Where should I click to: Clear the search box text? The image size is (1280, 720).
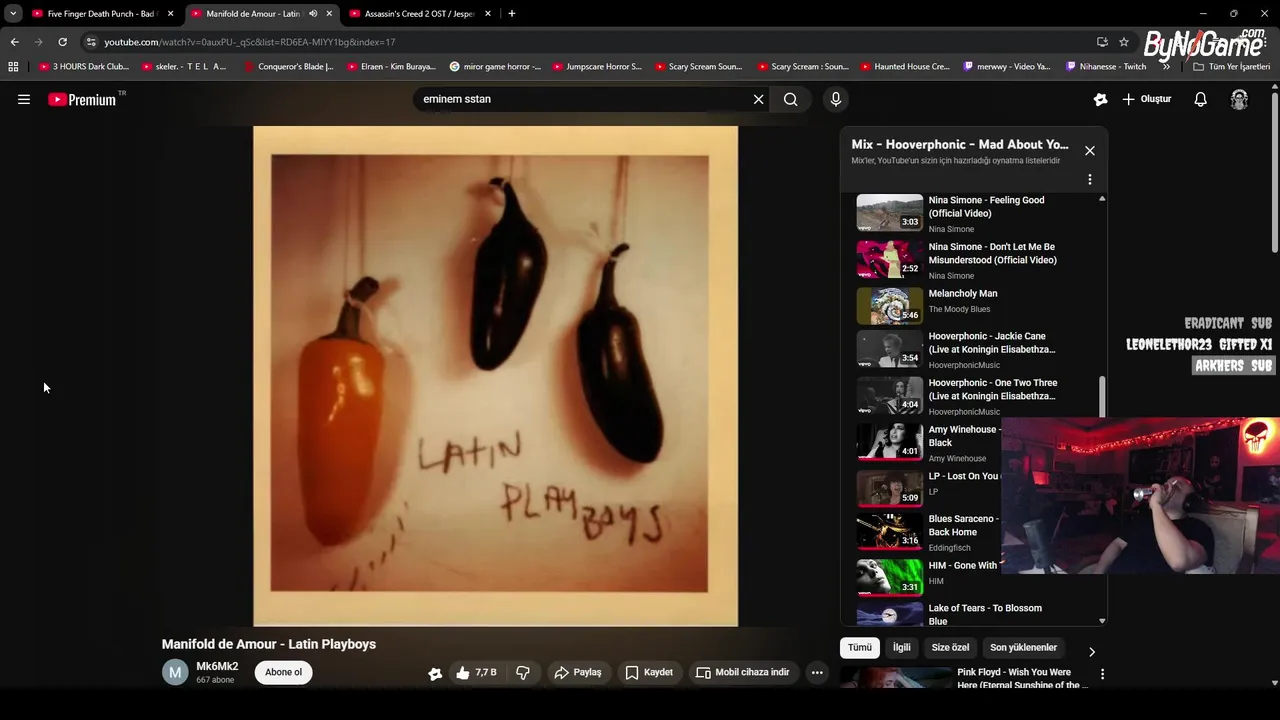pyautogui.click(x=758, y=99)
